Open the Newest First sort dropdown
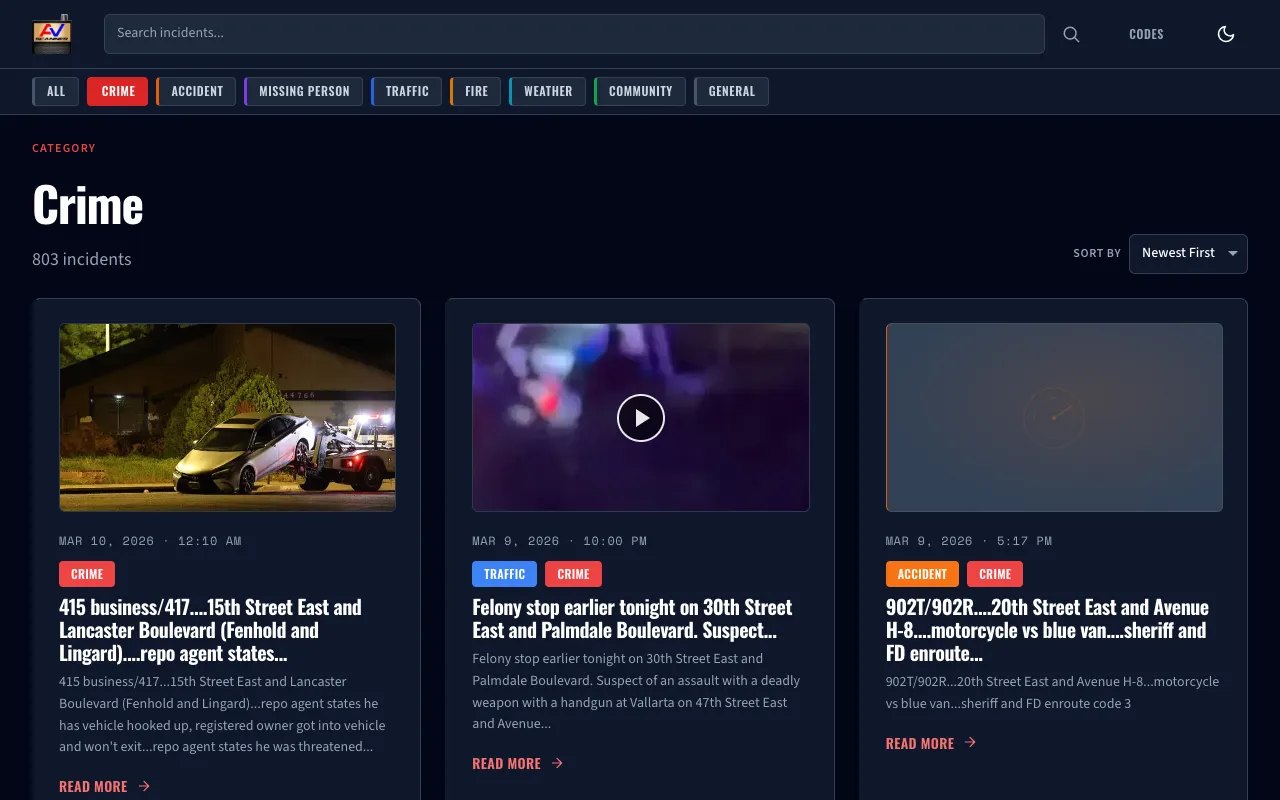The height and width of the screenshot is (800, 1280). coord(1188,253)
